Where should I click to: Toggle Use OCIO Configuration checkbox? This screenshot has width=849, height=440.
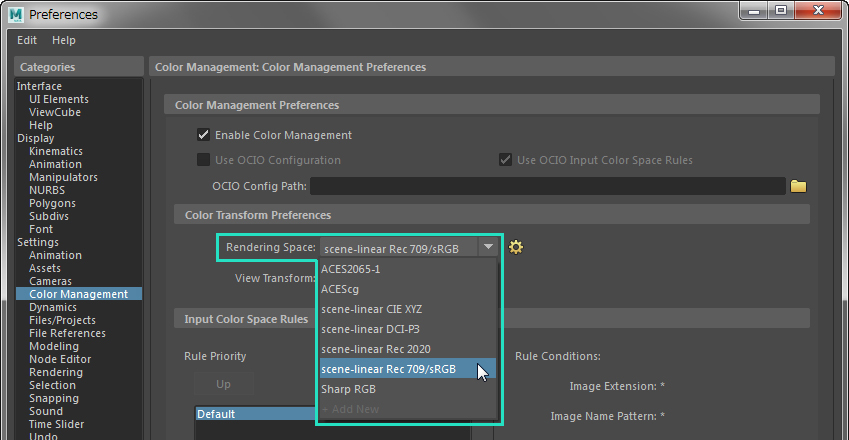(x=204, y=160)
